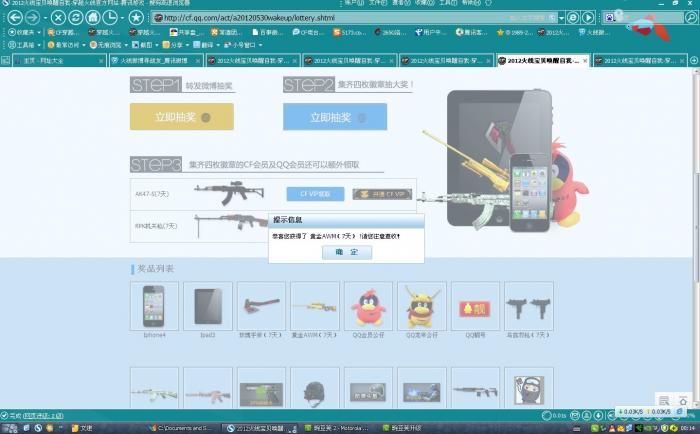Open the browser Home page icon
Screen dimensions: 700x434
93,18
